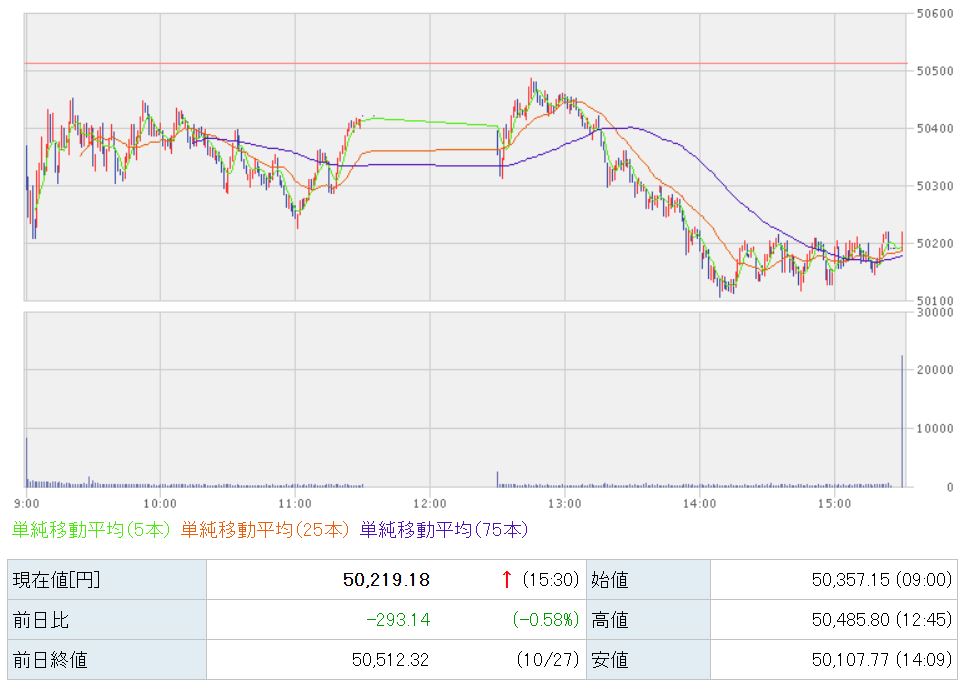This screenshot has width=965, height=689.
Task: Click the opening volume bar at 9:00
Action: 27,462
